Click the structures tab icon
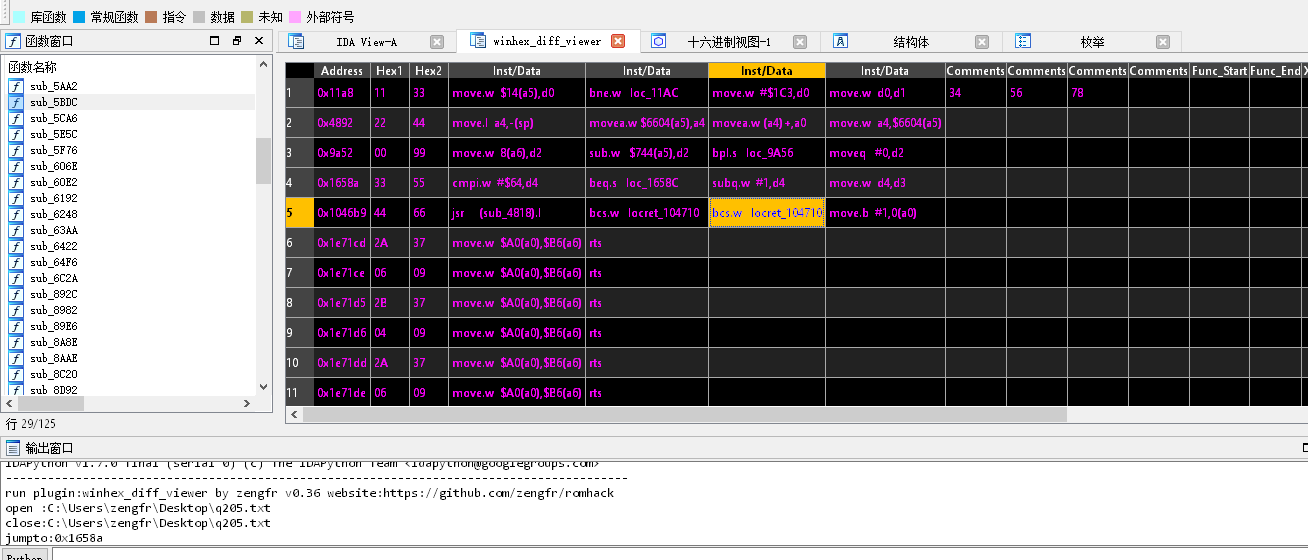This screenshot has width=1308, height=560. pyautogui.click(x=841, y=41)
